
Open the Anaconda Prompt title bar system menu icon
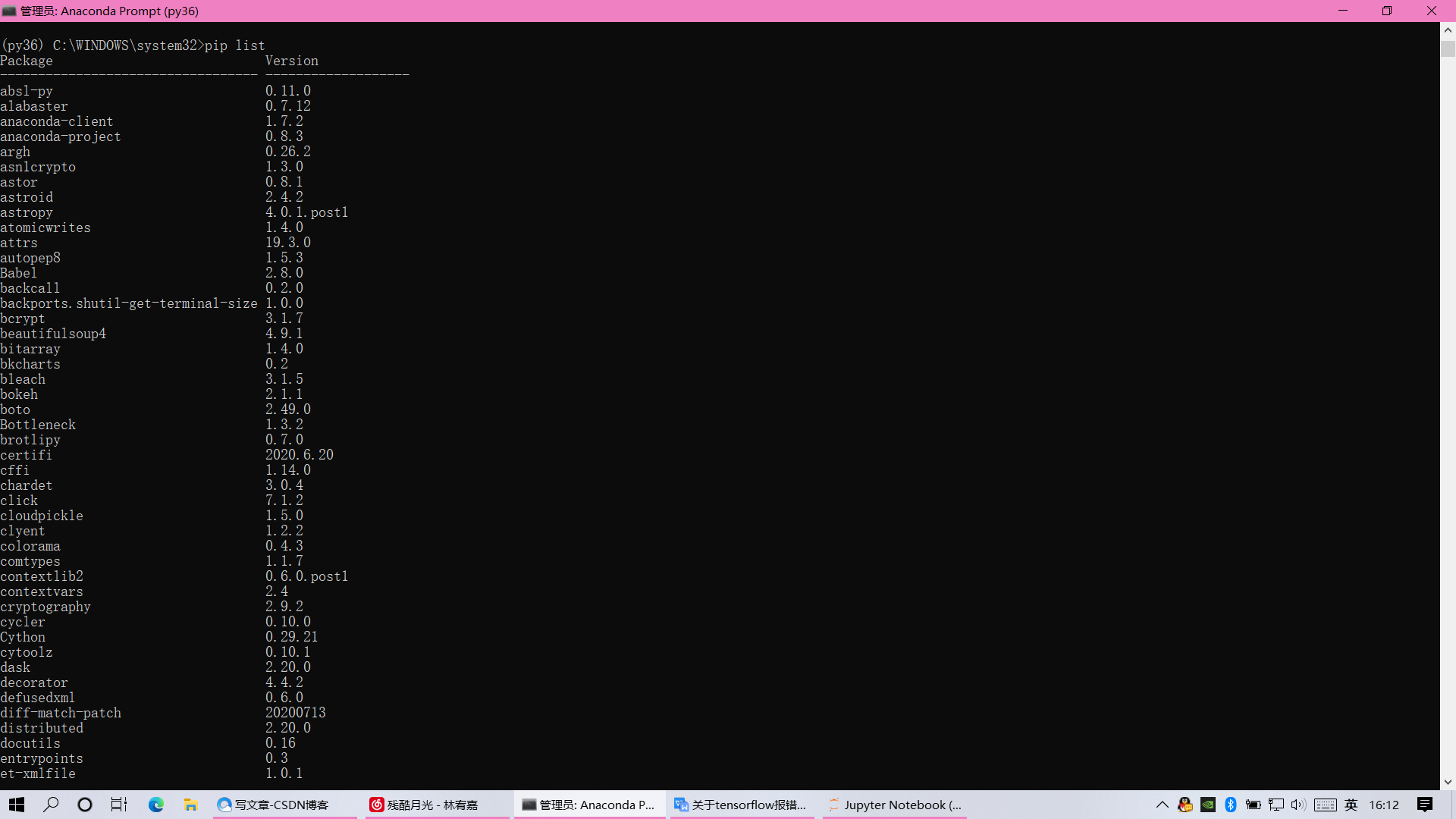(9, 11)
